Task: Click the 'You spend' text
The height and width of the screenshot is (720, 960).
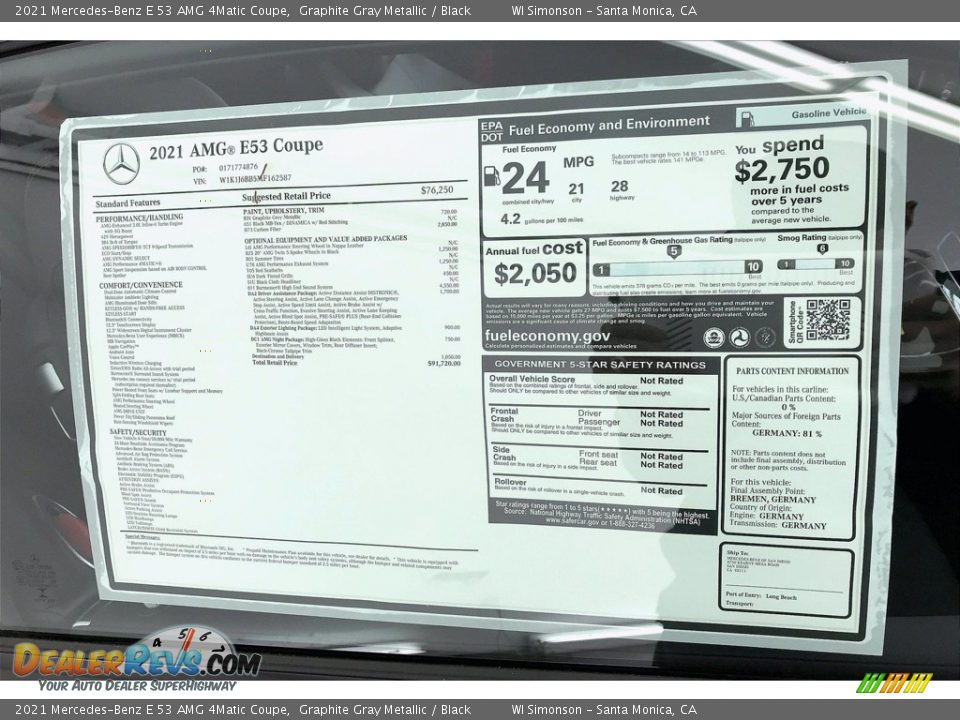Action: (x=779, y=146)
